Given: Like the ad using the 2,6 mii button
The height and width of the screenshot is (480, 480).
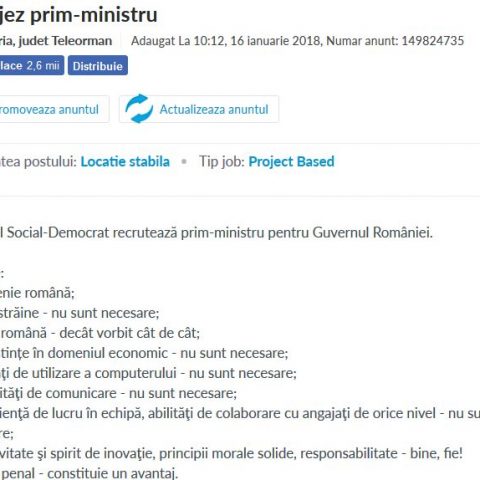Looking at the screenshot, I should 31,65.
